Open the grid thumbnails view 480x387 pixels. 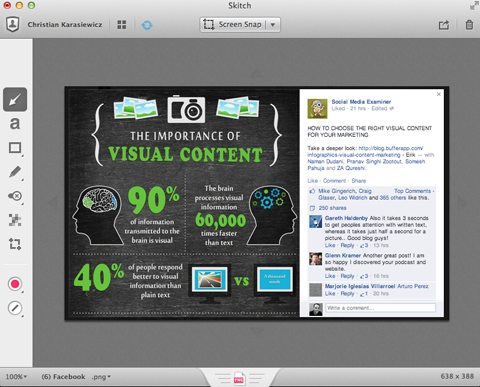122,25
